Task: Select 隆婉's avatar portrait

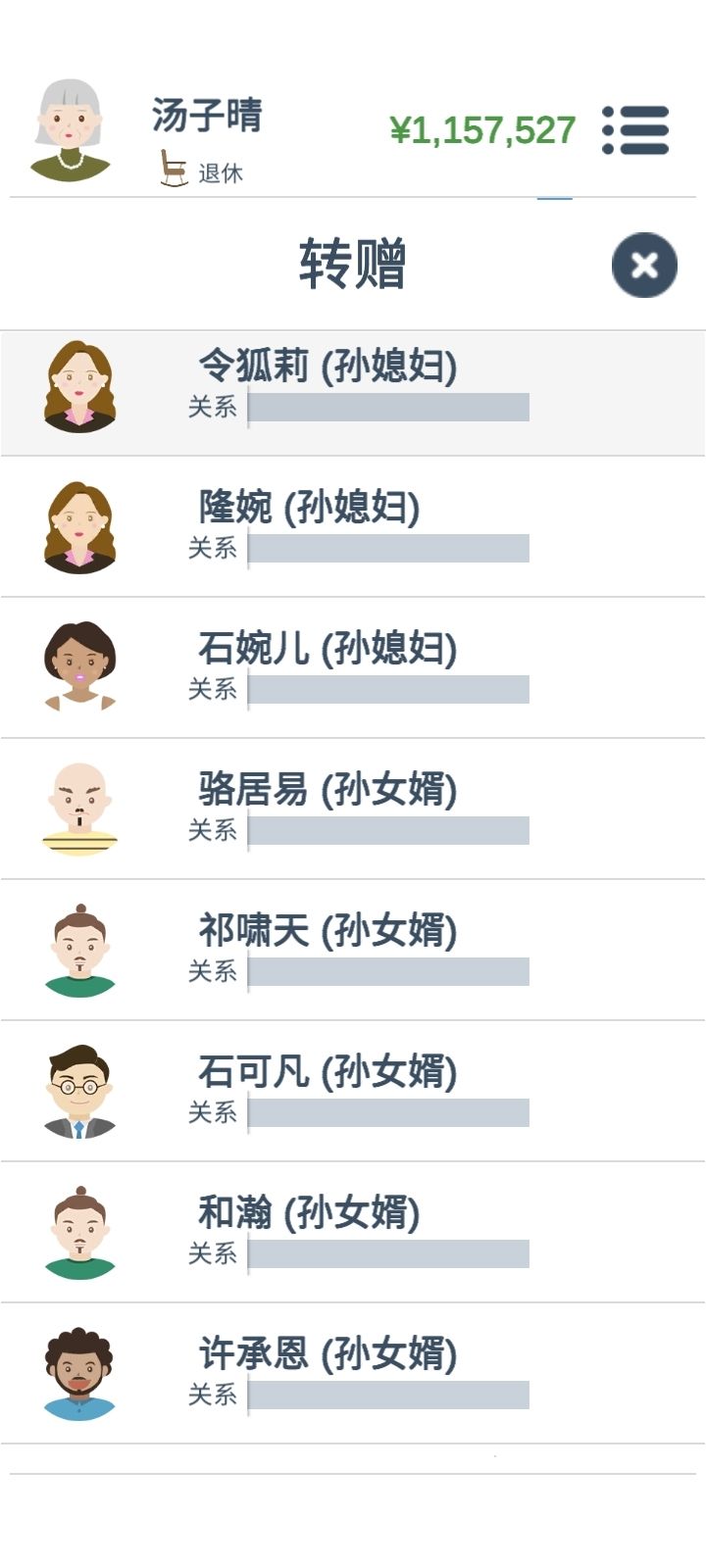Action: (79, 528)
